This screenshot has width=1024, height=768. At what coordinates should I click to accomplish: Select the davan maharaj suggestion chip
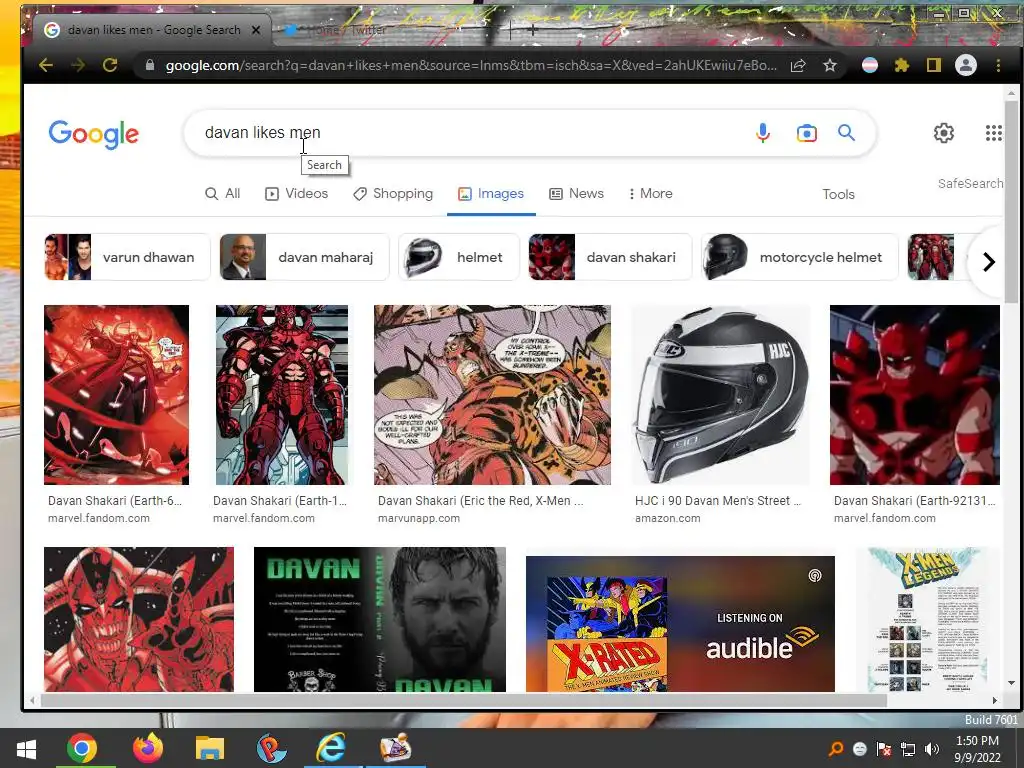click(304, 257)
